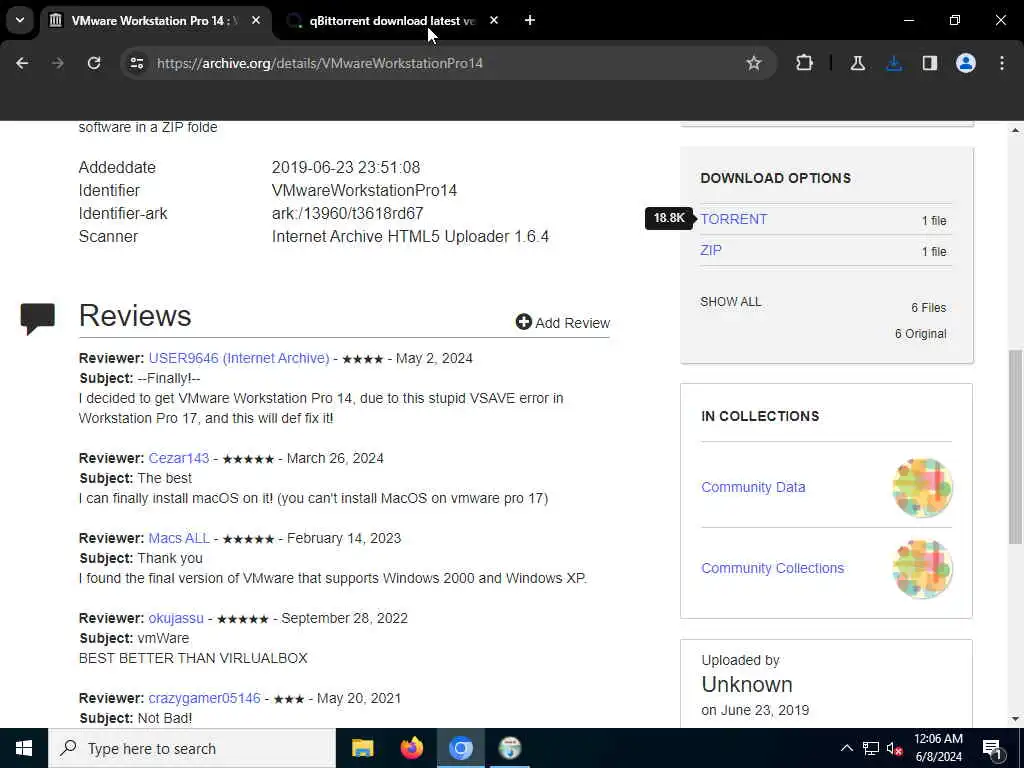
Task: Open the Community Collections link
Action: (773, 568)
